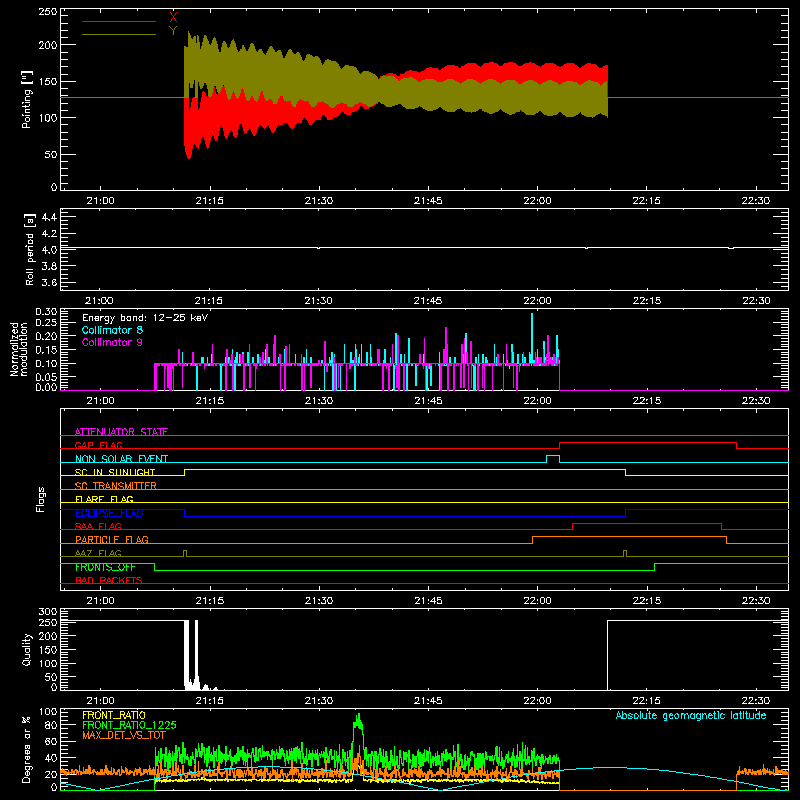Screen dimensions: 800x800
Task: Select the SC_TRANSMITTER flag label
Action: tap(116, 486)
